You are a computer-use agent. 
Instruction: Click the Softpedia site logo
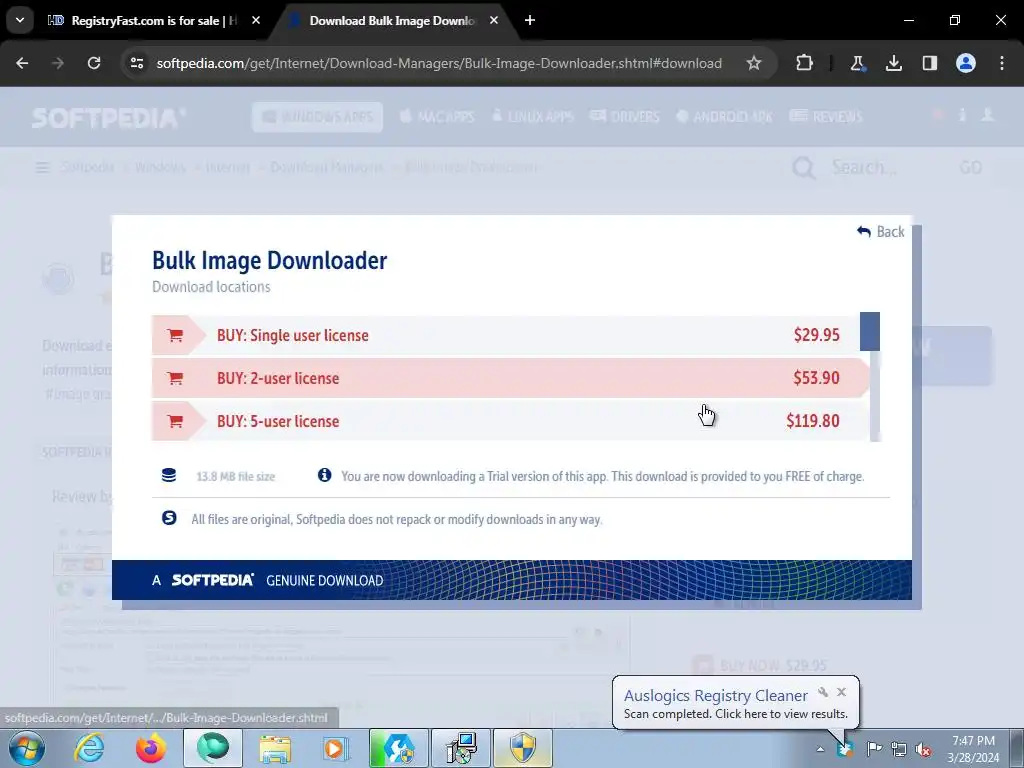tap(109, 118)
